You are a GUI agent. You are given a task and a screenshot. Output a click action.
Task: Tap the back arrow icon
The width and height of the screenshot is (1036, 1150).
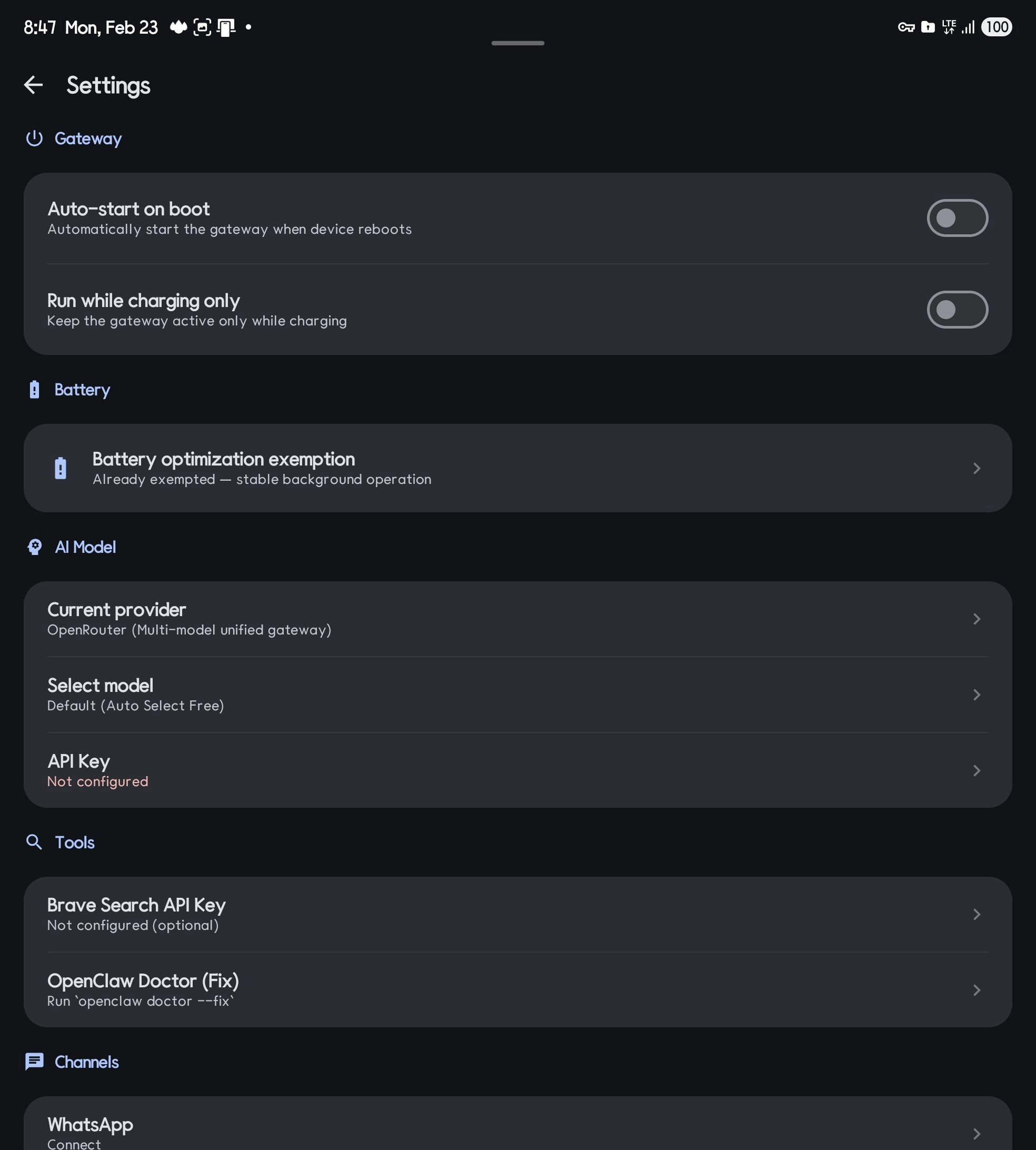(34, 85)
